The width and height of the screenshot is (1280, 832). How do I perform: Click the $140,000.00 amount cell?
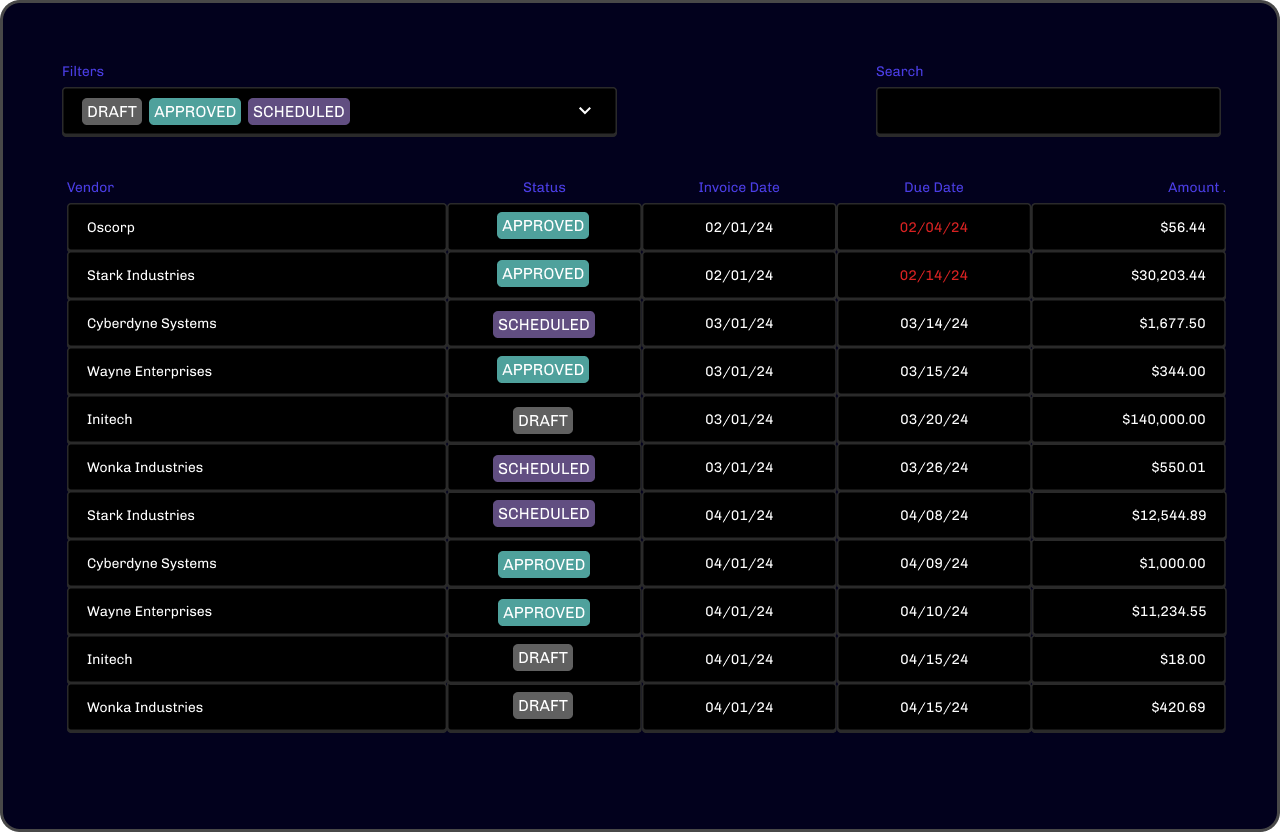coord(1163,419)
